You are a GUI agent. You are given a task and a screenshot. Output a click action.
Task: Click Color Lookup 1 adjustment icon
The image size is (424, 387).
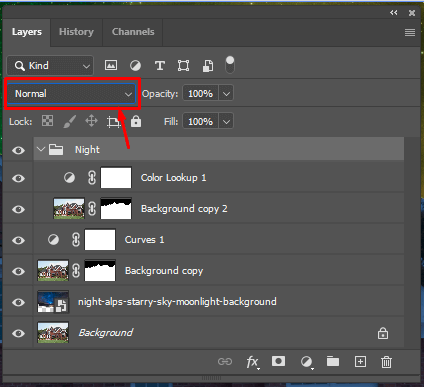tap(69, 178)
